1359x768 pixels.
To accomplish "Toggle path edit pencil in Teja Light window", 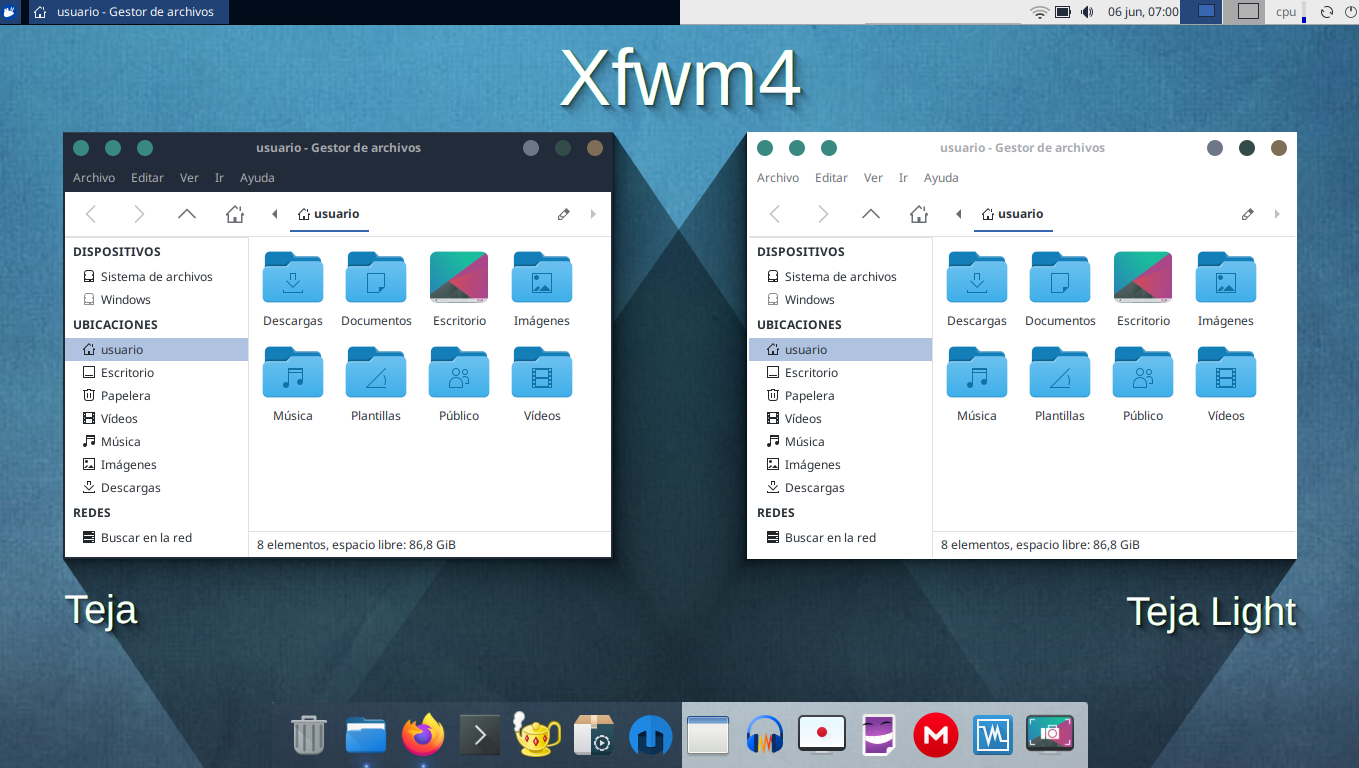I will click(x=1248, y=214).
